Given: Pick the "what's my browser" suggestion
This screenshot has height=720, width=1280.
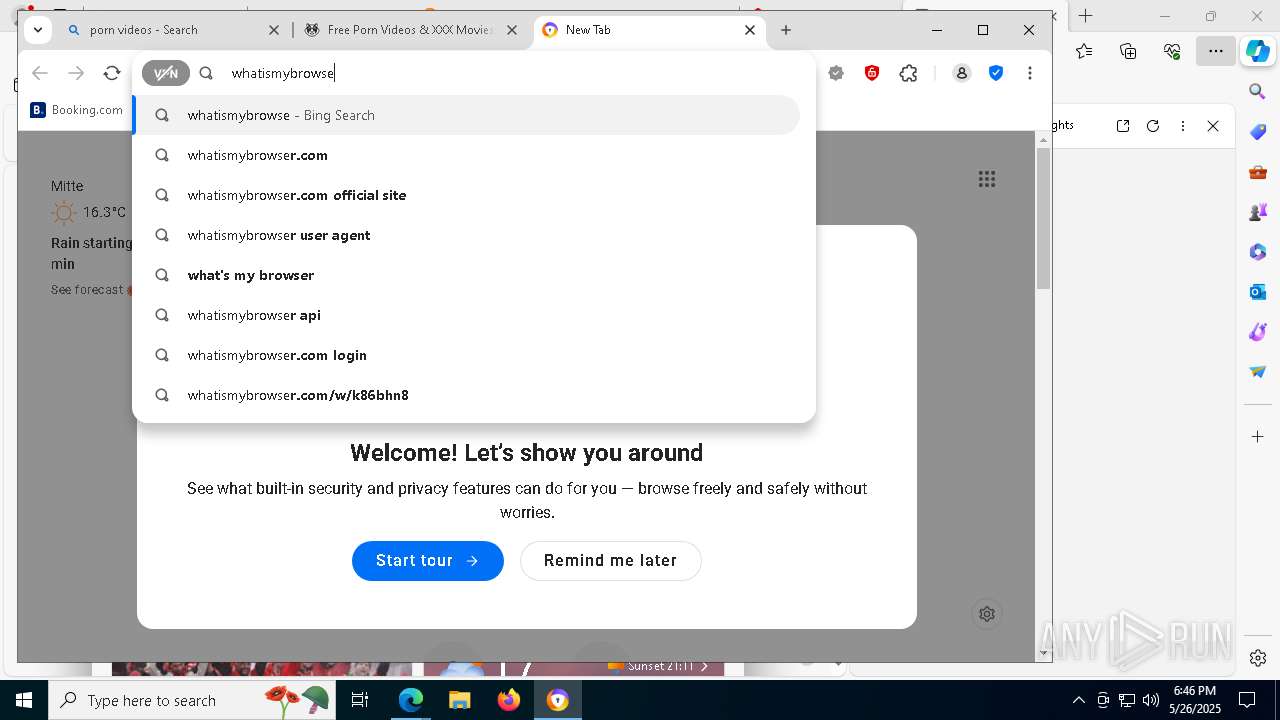Looking at the screenshot, I should click(x=467, y=275).
